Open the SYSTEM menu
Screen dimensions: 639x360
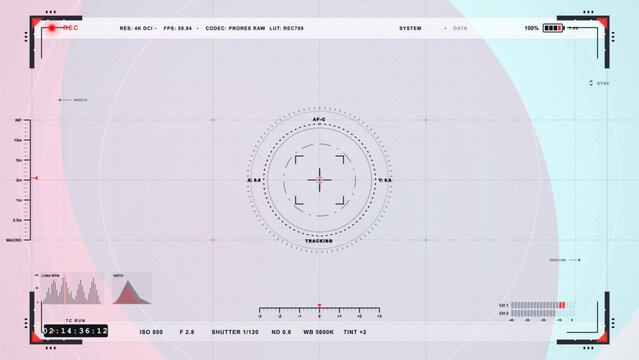tap(410, 28)
